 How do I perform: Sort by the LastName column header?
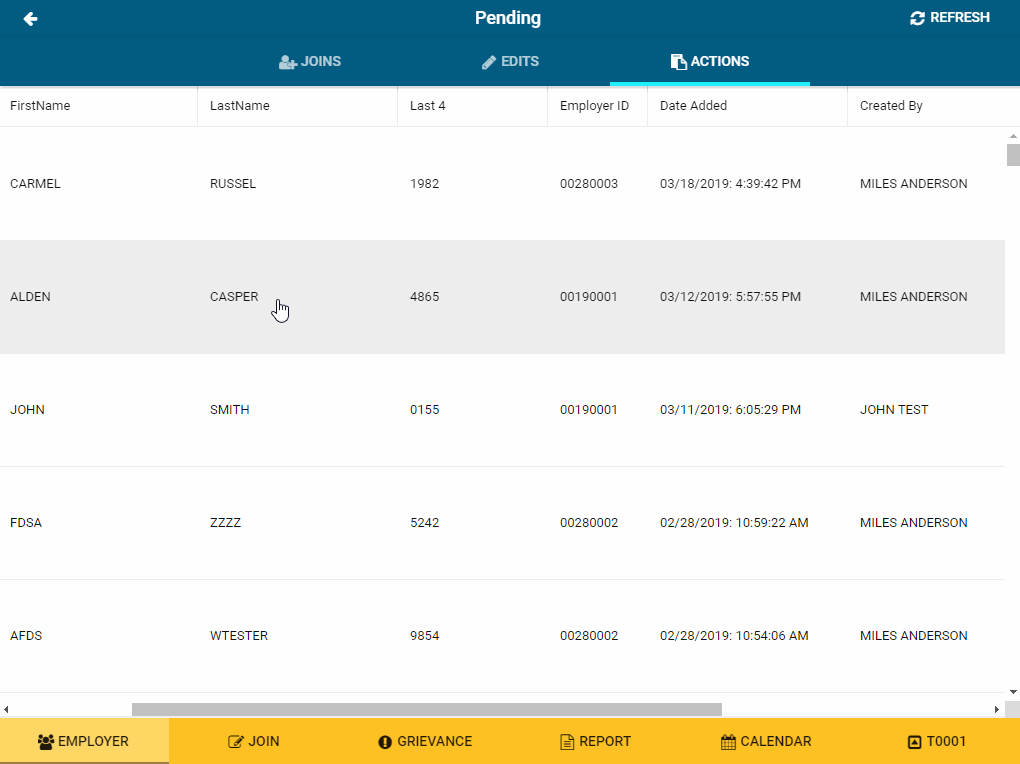coord(240,106)
